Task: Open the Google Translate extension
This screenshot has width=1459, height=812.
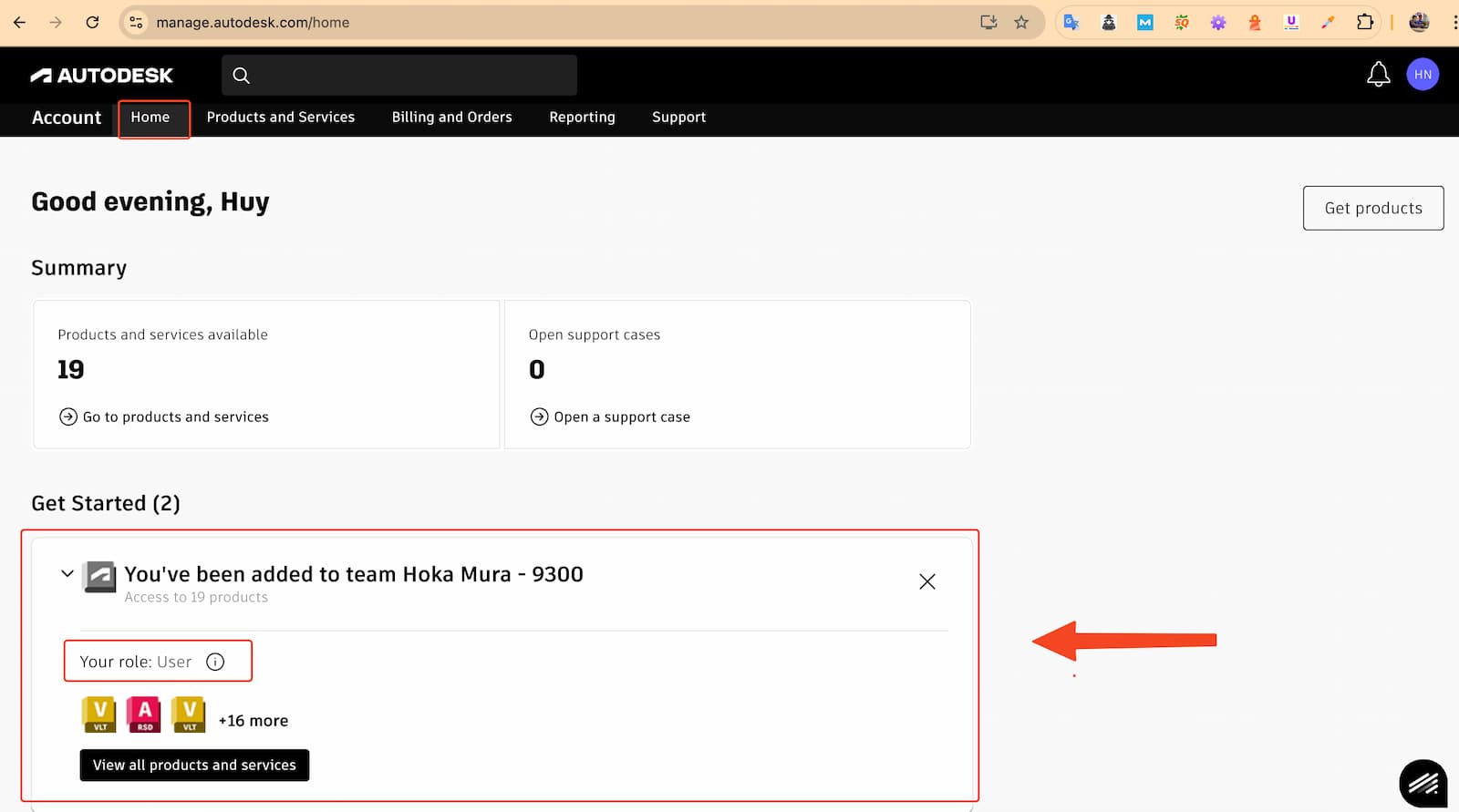Action: pyautogui.click(x=1071, y=22)
